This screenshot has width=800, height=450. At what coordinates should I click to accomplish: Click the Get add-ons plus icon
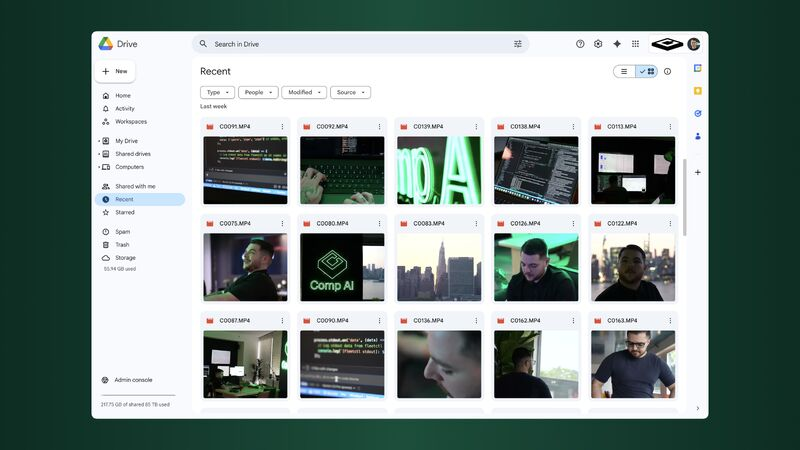click(697, 172)
